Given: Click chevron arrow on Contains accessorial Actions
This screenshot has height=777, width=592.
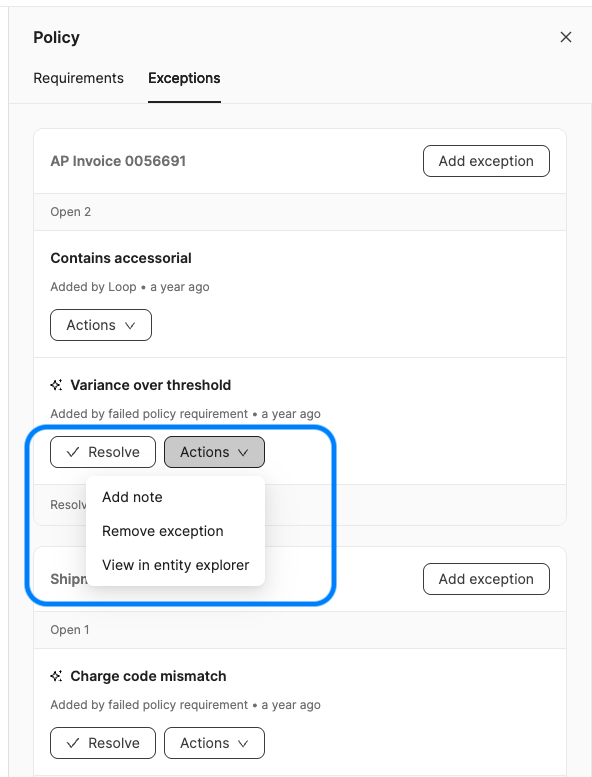Looking at the screenshot, I should (x=130, y=326).
